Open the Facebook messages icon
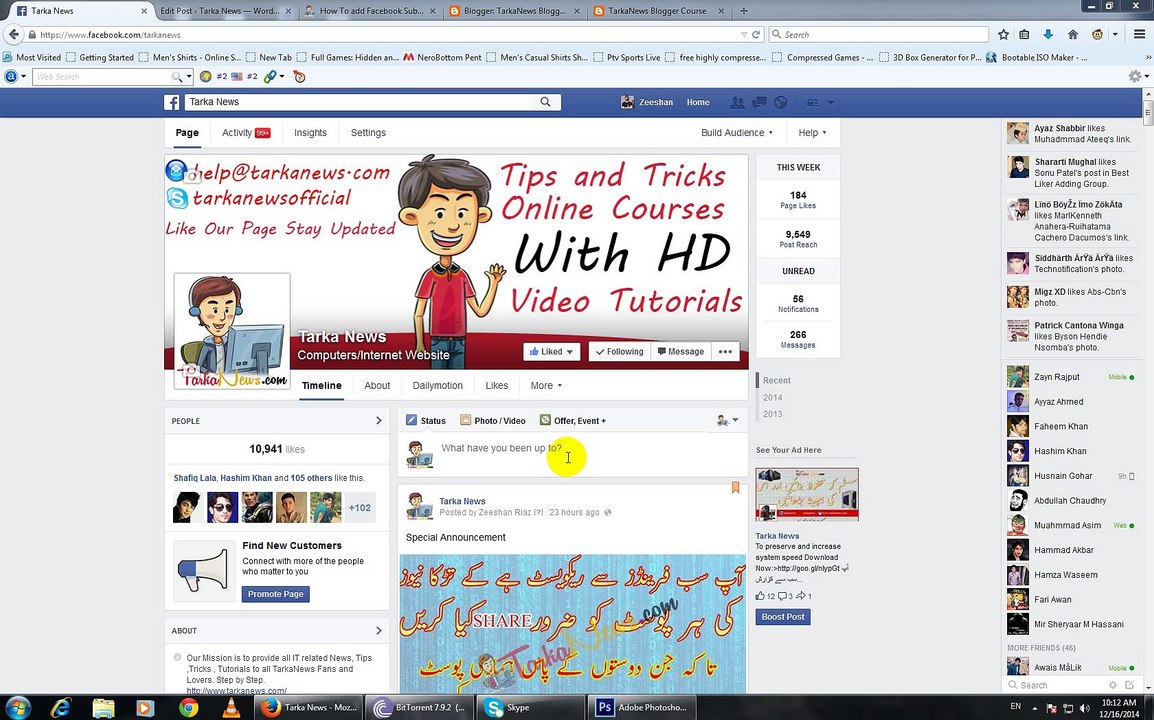Screen dimensions: 1154x720 (x=759, y=102)
